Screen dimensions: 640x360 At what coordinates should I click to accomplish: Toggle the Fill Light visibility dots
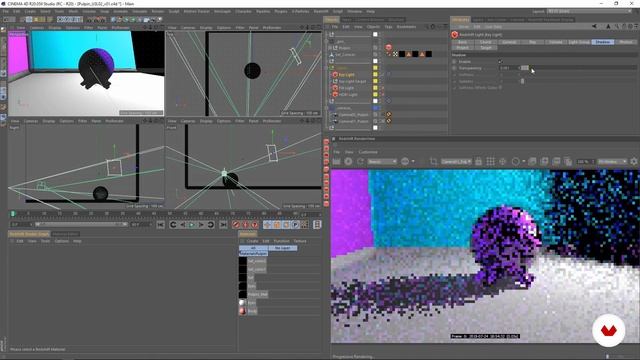click(x=380, y=88)
